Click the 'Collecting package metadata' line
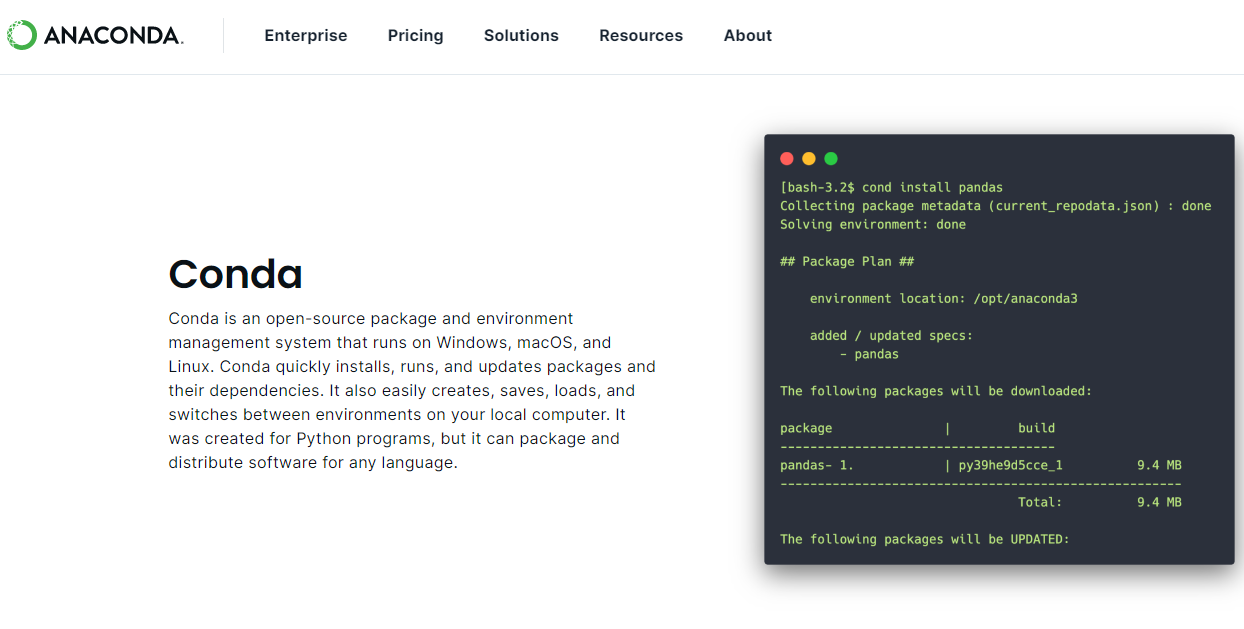 (995, 206)
